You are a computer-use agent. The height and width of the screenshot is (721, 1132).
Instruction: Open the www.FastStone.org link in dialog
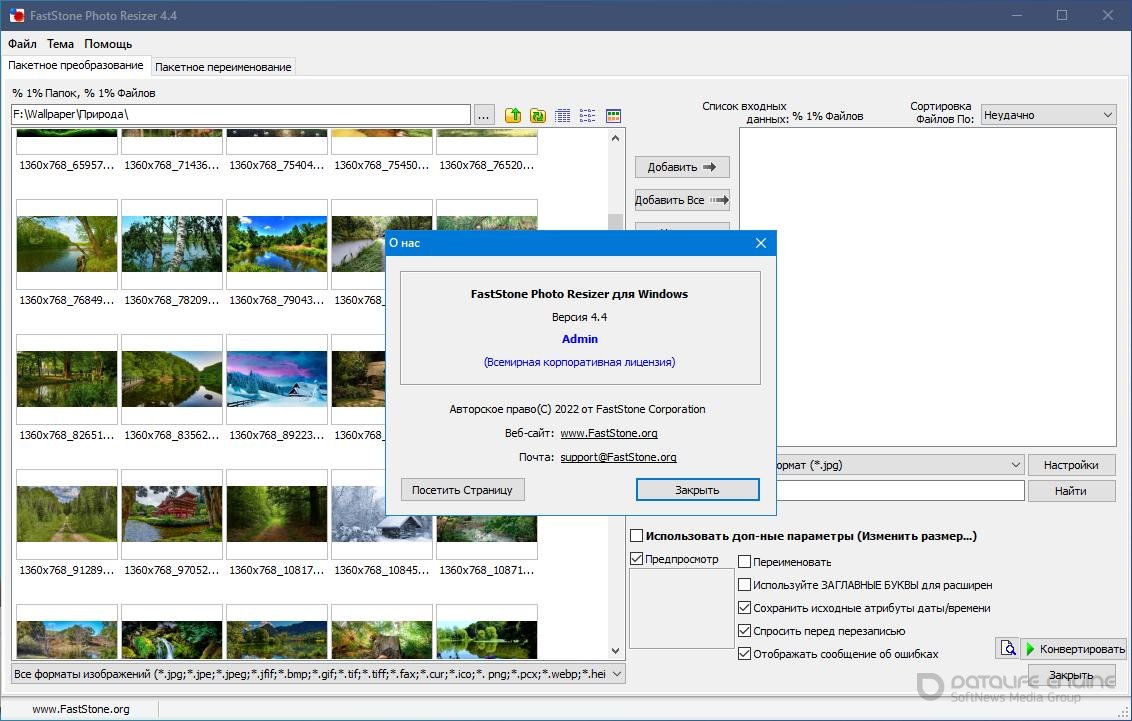pos(608,433)
